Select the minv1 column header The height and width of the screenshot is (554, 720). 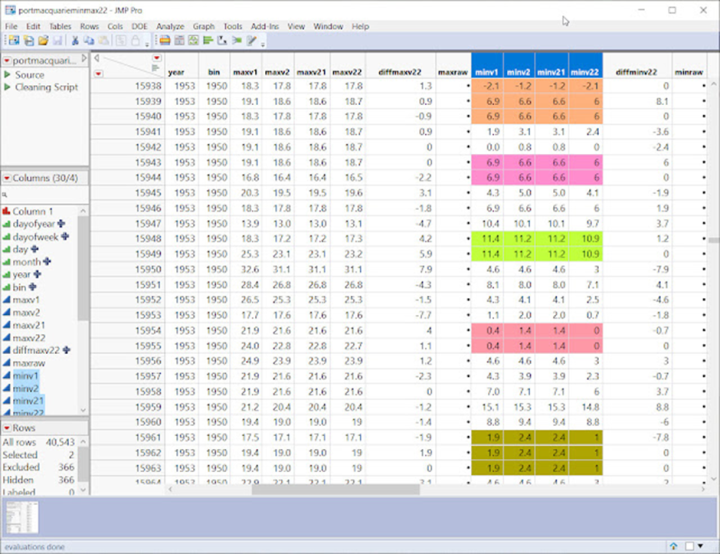487,72
